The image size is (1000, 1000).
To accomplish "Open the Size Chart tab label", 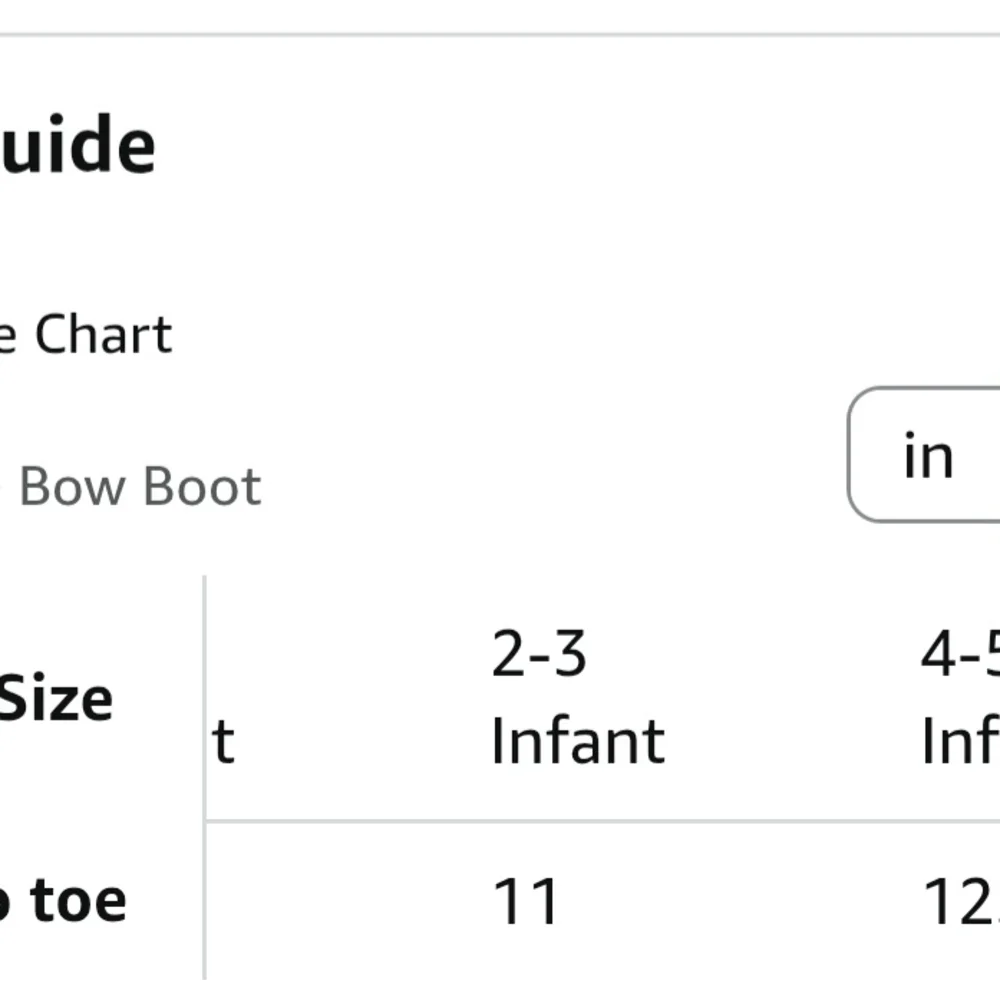I will 86,334.
